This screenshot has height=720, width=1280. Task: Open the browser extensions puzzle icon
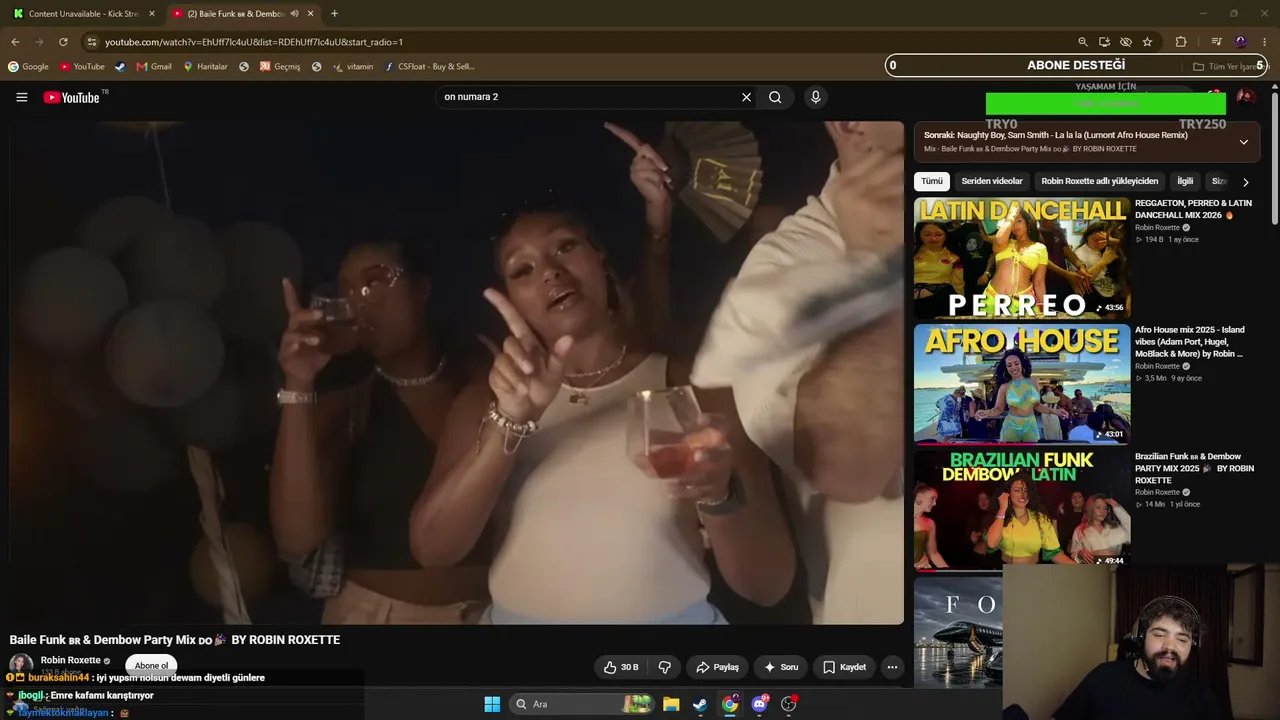[1181, 42]
